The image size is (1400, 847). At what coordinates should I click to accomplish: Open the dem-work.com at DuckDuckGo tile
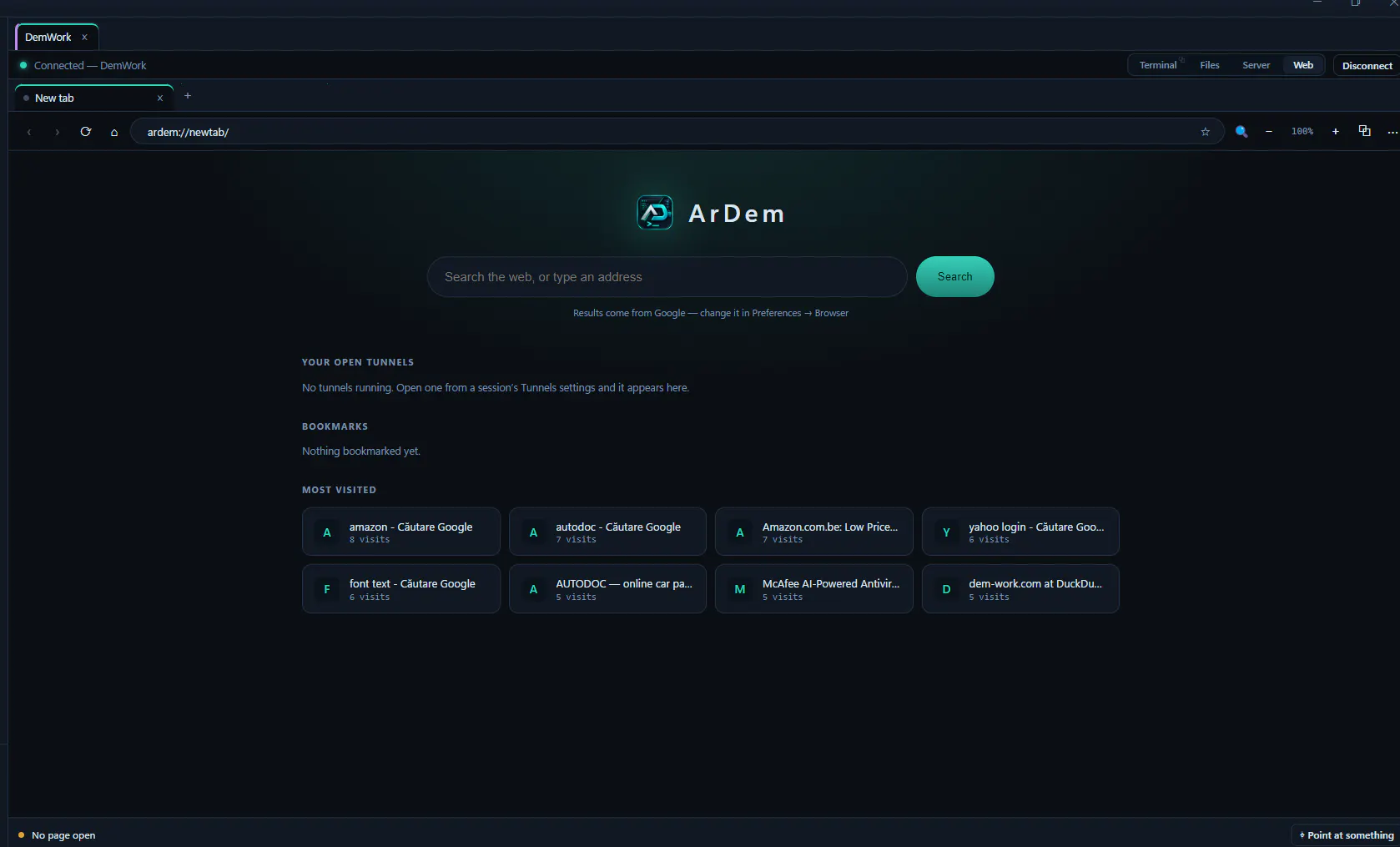(1020, 589)
